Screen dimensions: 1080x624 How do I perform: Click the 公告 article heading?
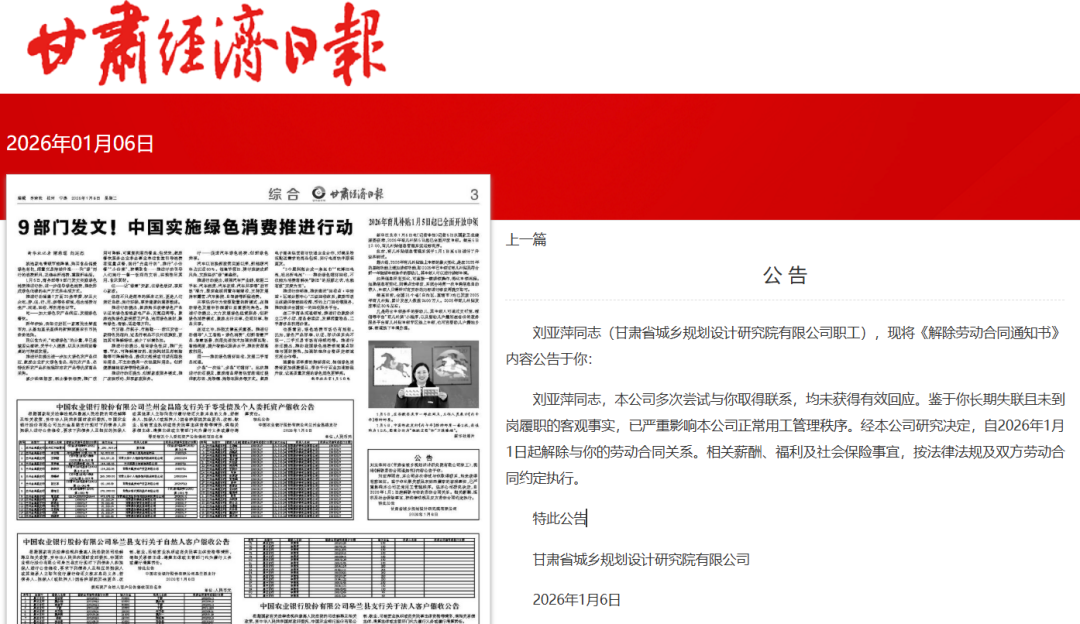coord(785,275)
